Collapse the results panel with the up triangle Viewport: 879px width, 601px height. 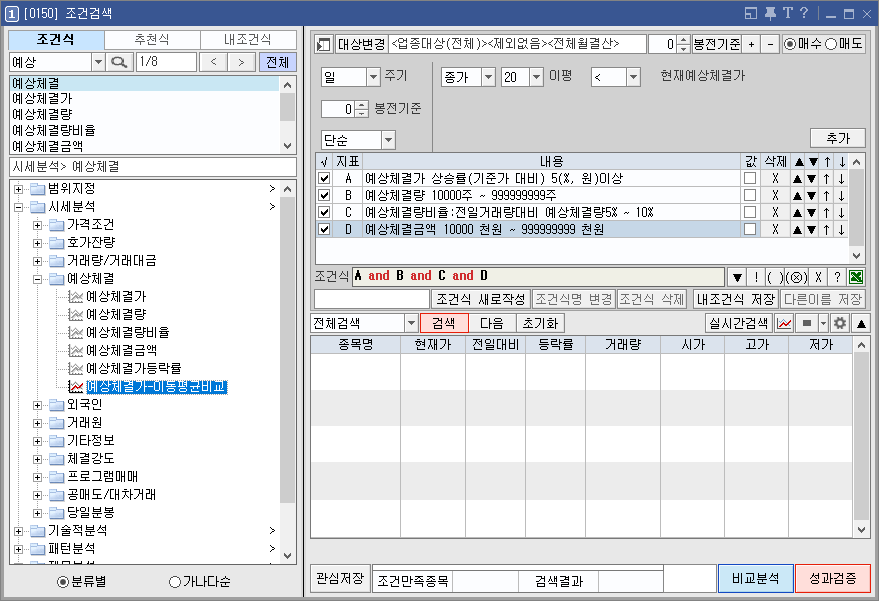[862, 323]
